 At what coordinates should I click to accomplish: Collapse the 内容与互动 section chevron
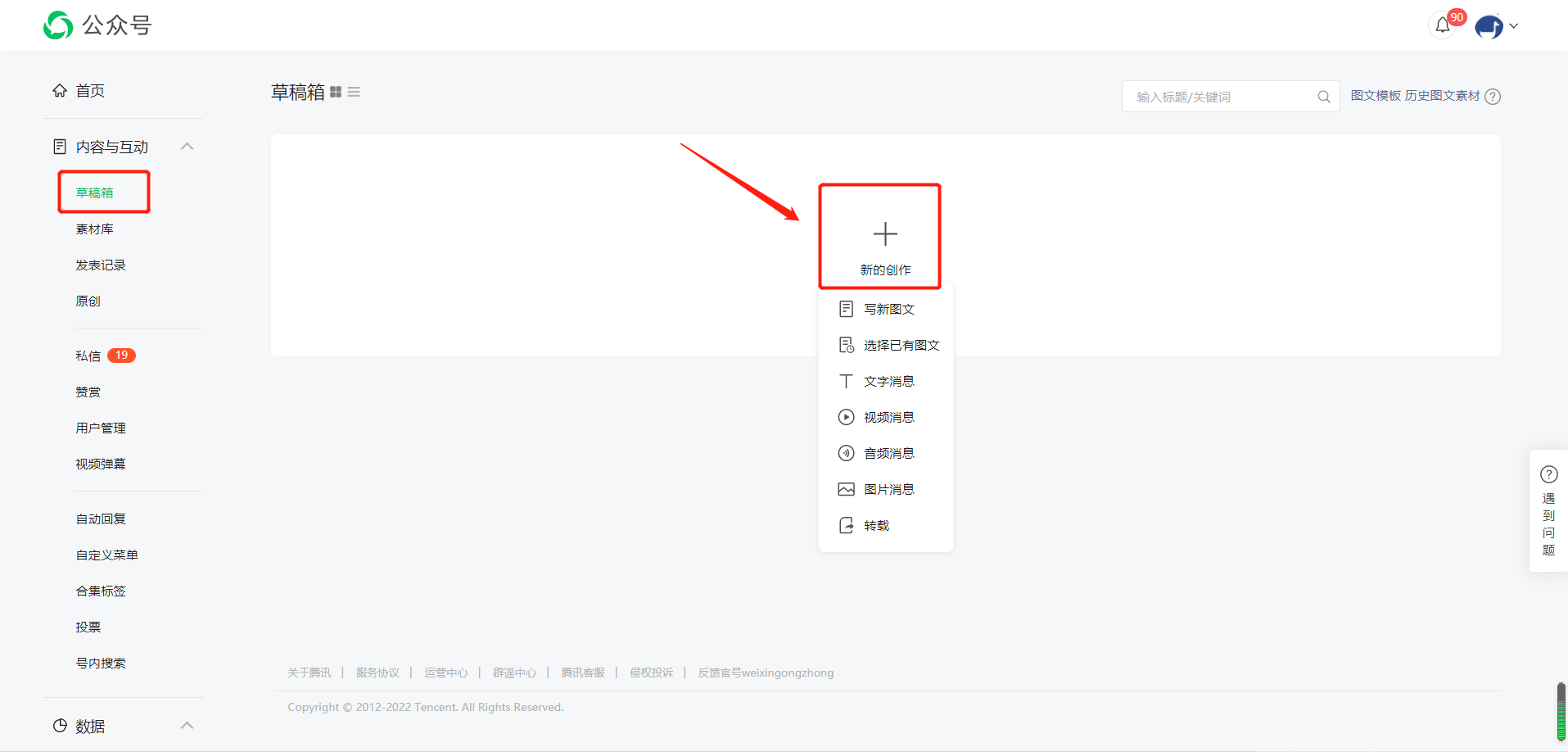(188, 147)
